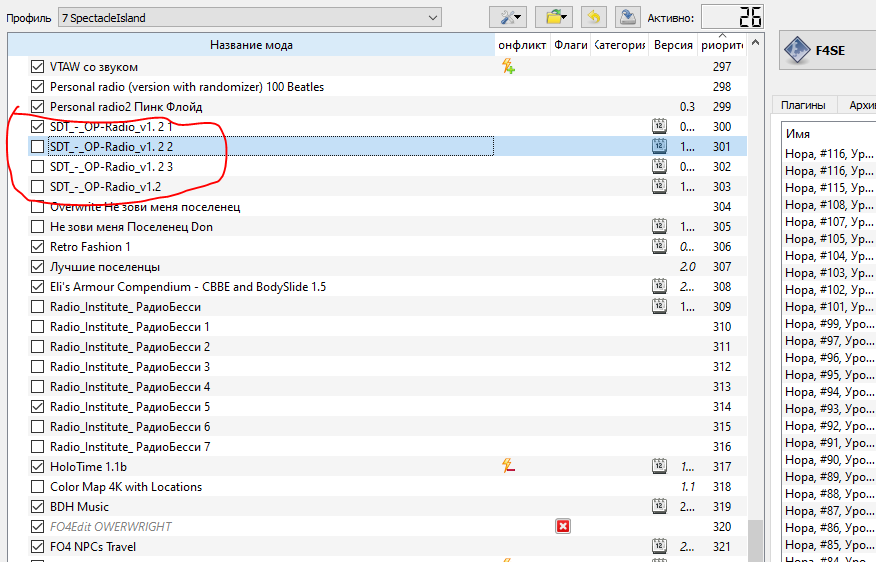876x562 pixels.
Task: Click the yellow restore backup arrow icon
Action: pos(594,17)
